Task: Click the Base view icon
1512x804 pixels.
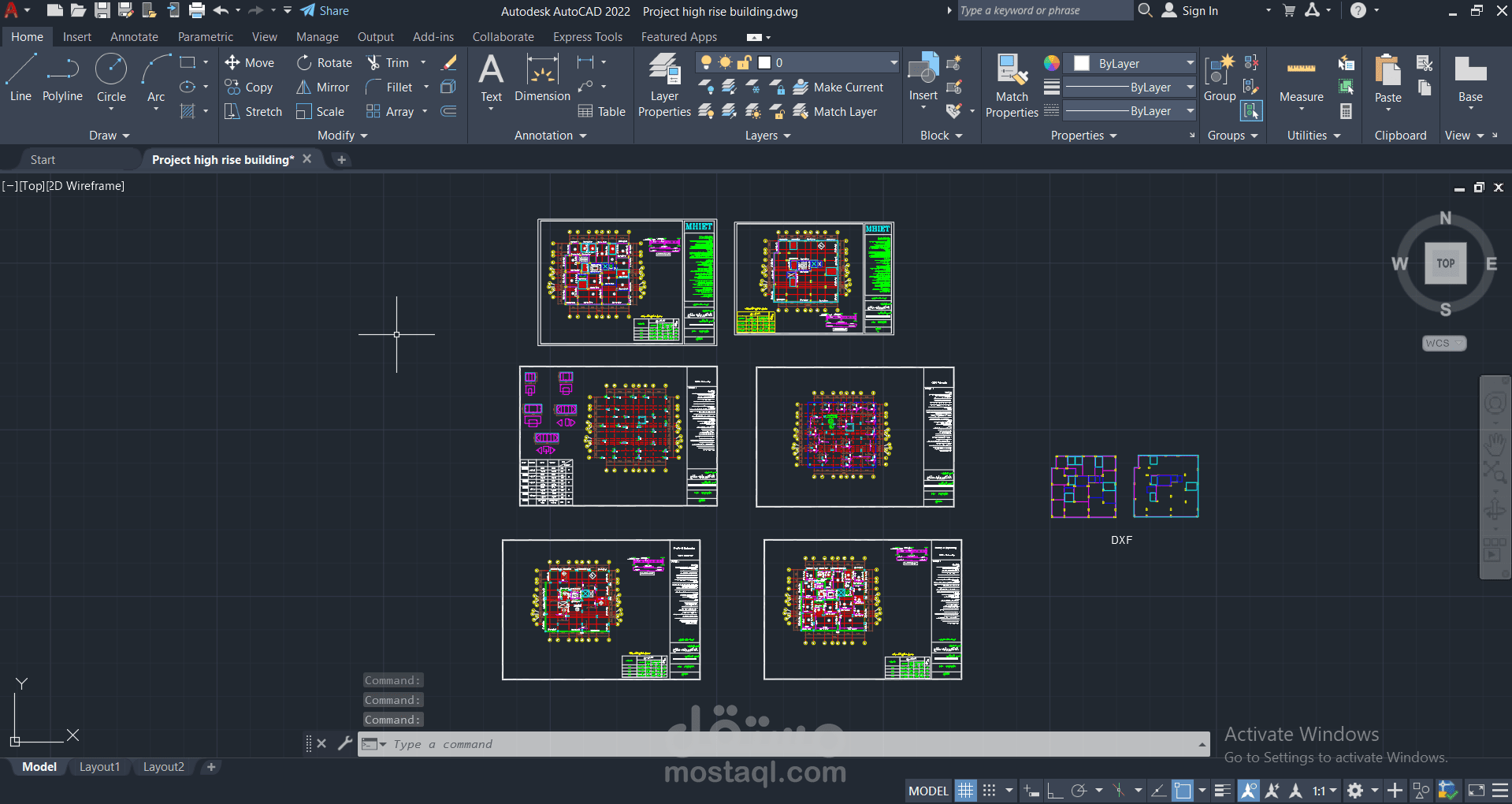Action: tap(1470, 78)
